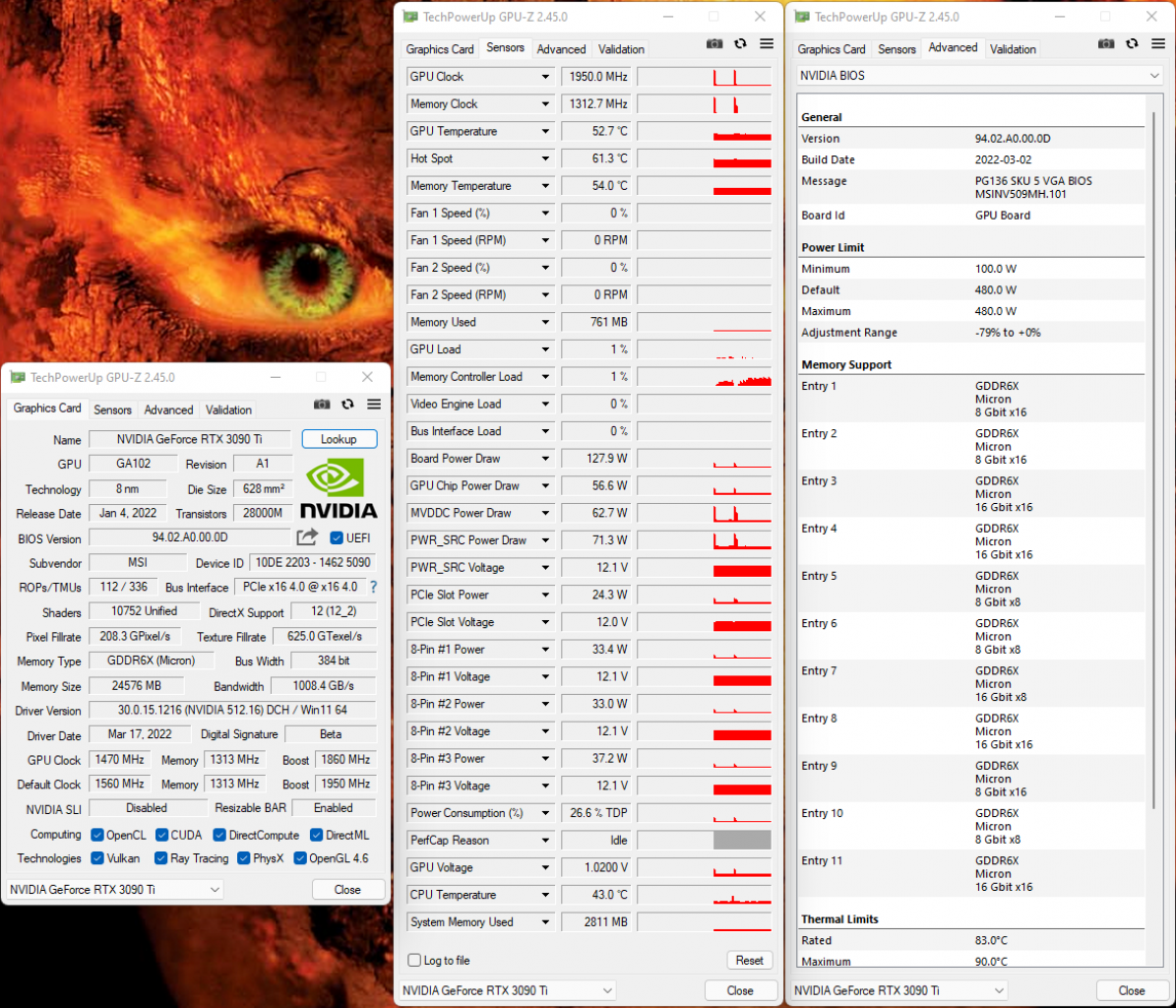Click screenshot camera icon in Graphics Card window

point(322,405)
